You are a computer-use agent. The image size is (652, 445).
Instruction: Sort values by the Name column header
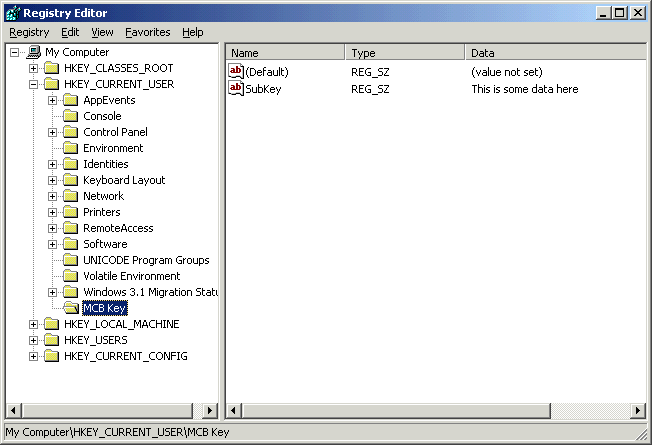(x=285, y=53)
